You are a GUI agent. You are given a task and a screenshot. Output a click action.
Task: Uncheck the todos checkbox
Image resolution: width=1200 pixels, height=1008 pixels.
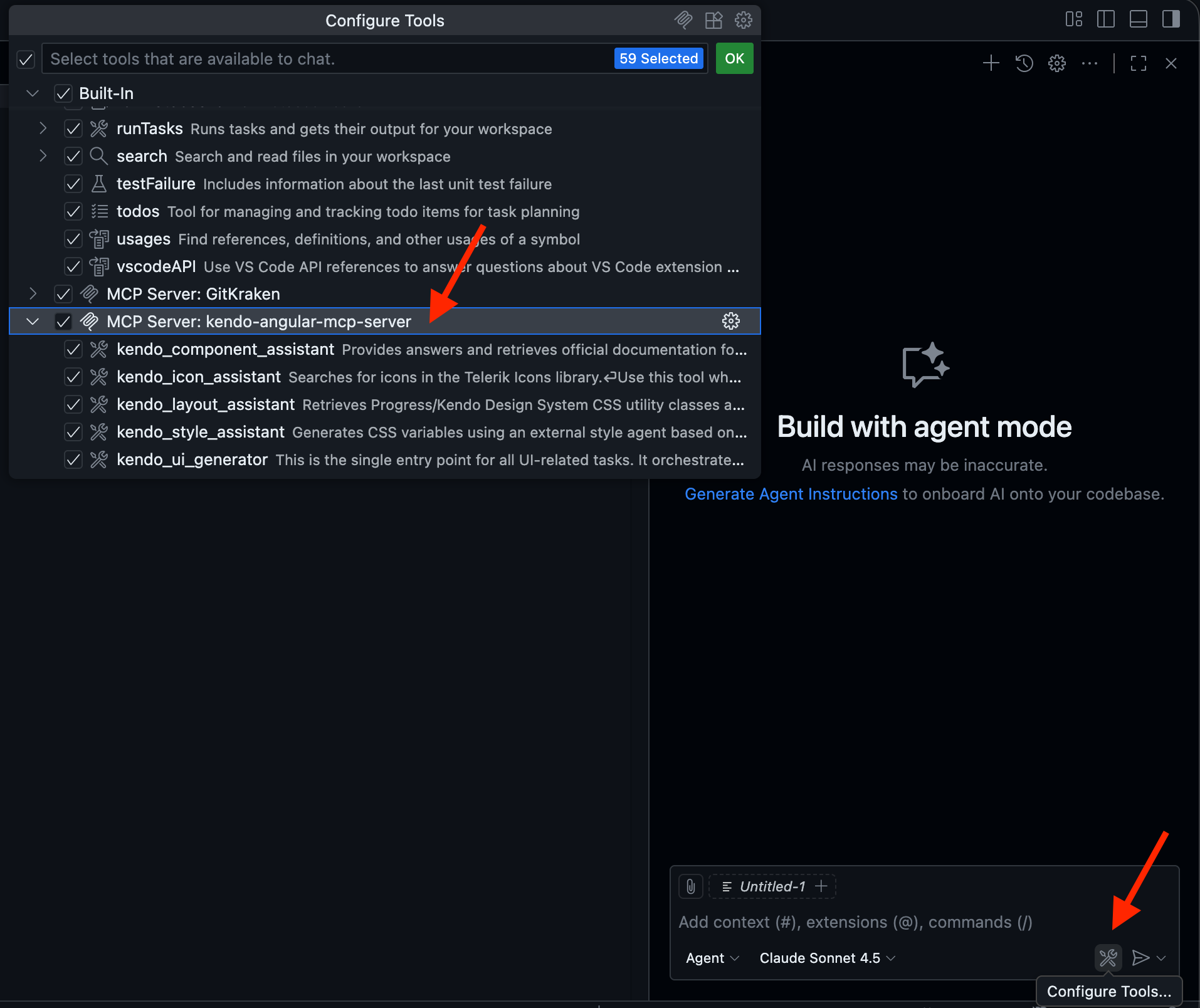coord(73,211)
